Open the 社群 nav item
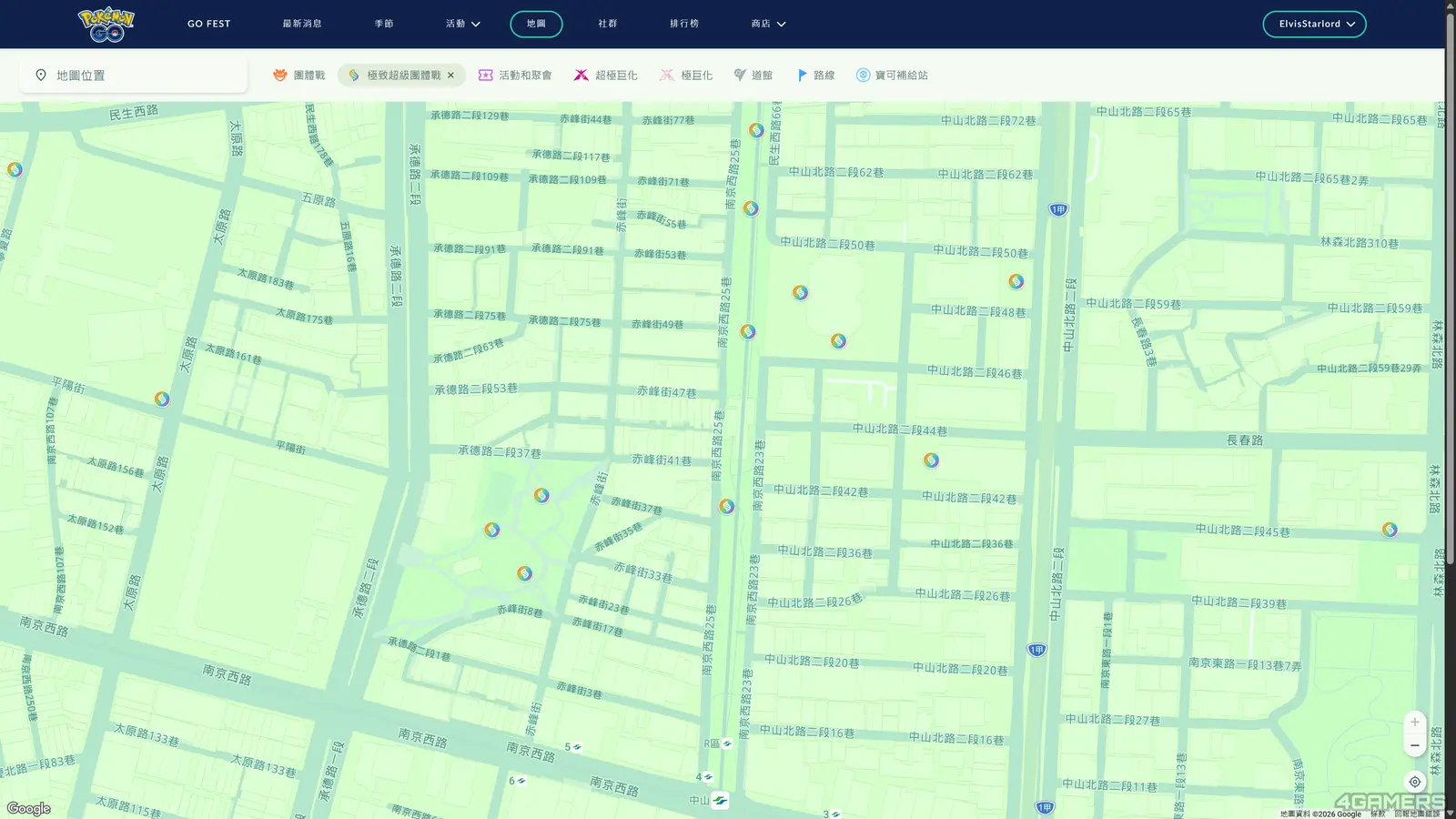The height and width of the screenshot is (819, 1456). pos(608,24)
